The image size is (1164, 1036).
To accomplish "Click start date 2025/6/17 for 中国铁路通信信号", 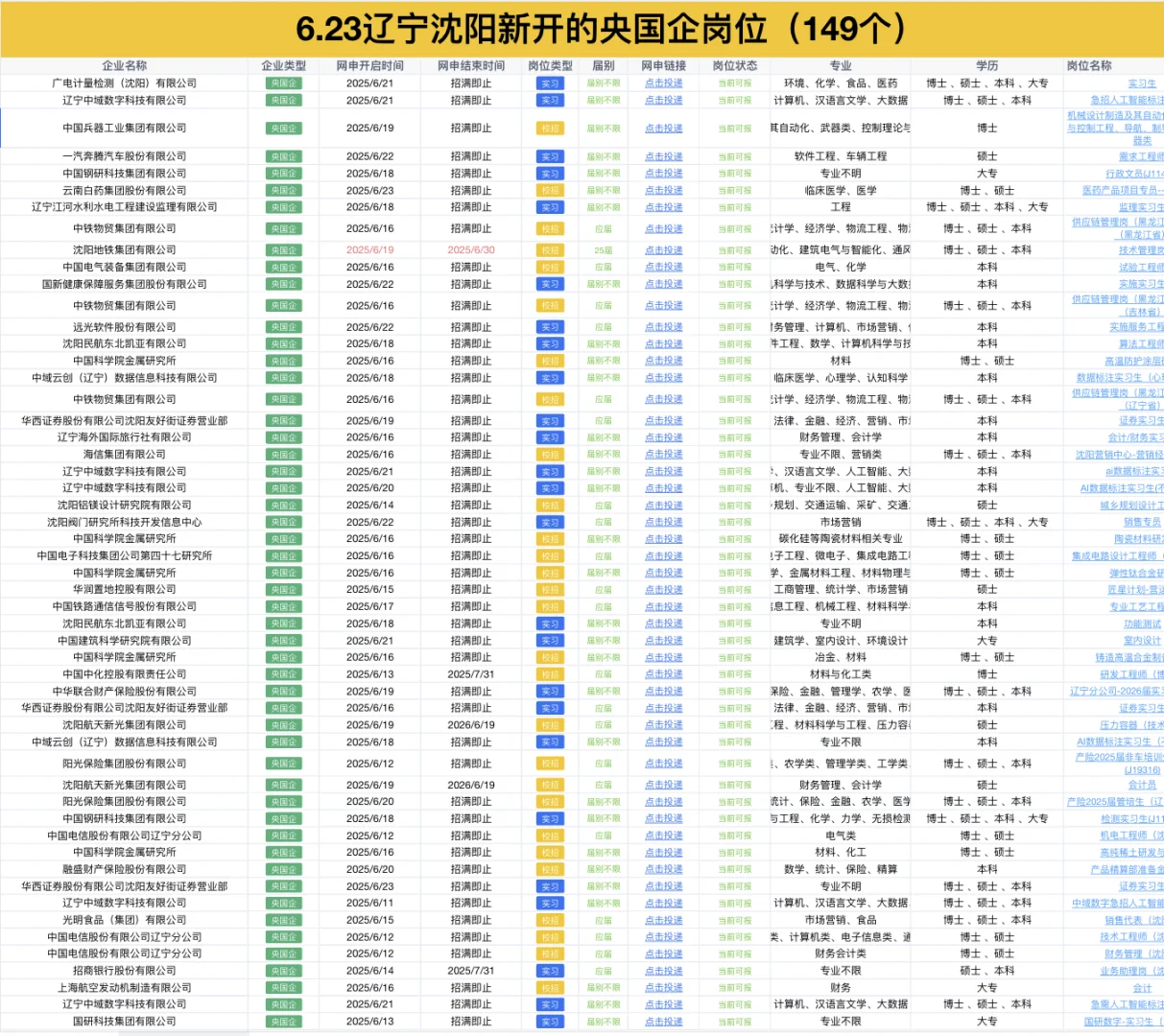I will click(x=370, y=606).
